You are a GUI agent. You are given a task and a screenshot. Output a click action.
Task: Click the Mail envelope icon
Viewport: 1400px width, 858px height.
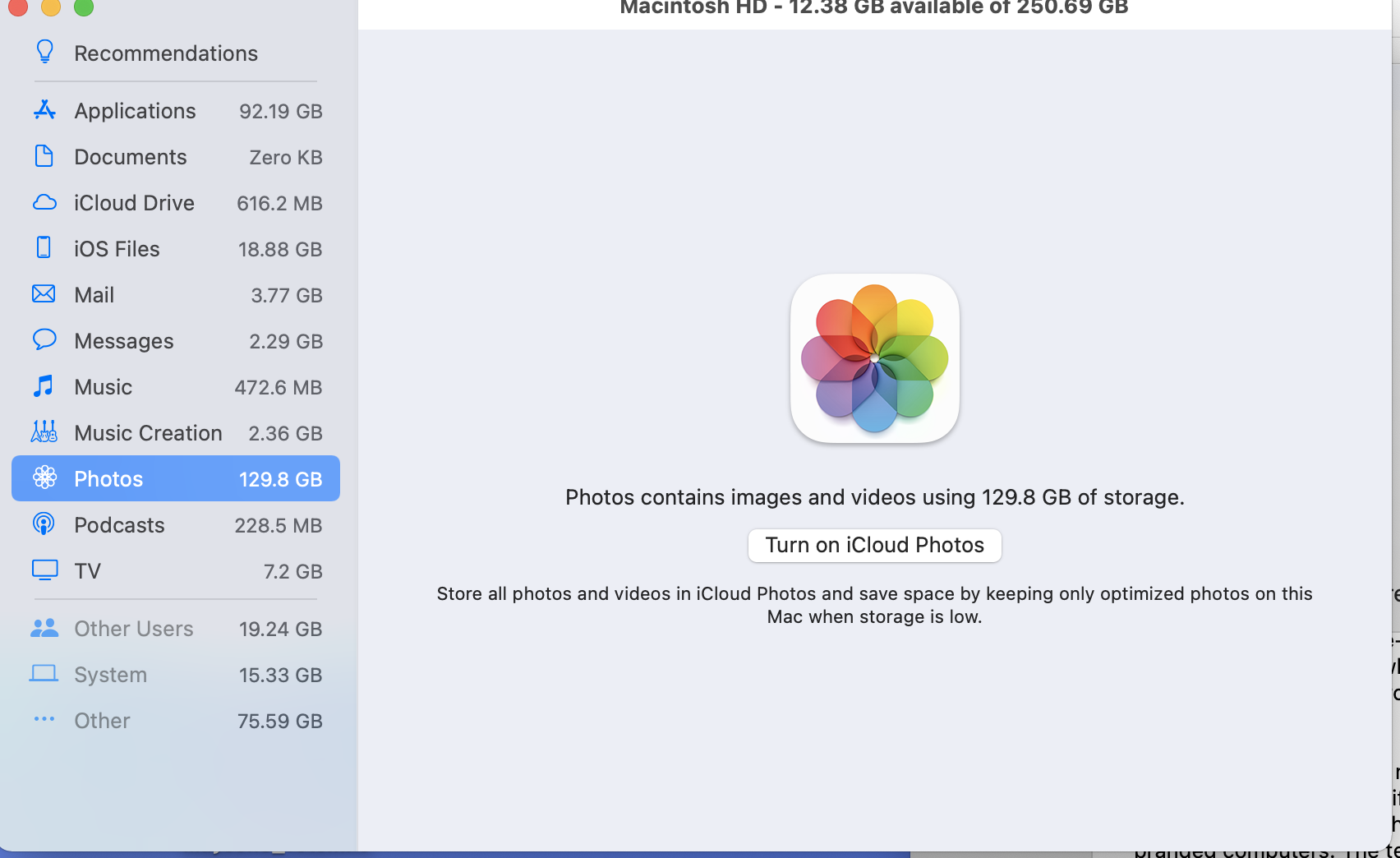pyautogui.click(x=44, y=294)
